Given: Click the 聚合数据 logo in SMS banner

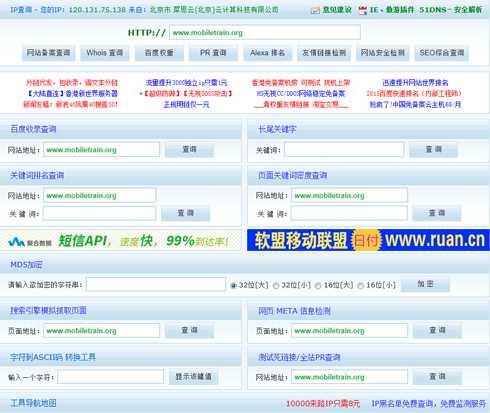Looking at the screenshot, I should (x=29, y=242).
